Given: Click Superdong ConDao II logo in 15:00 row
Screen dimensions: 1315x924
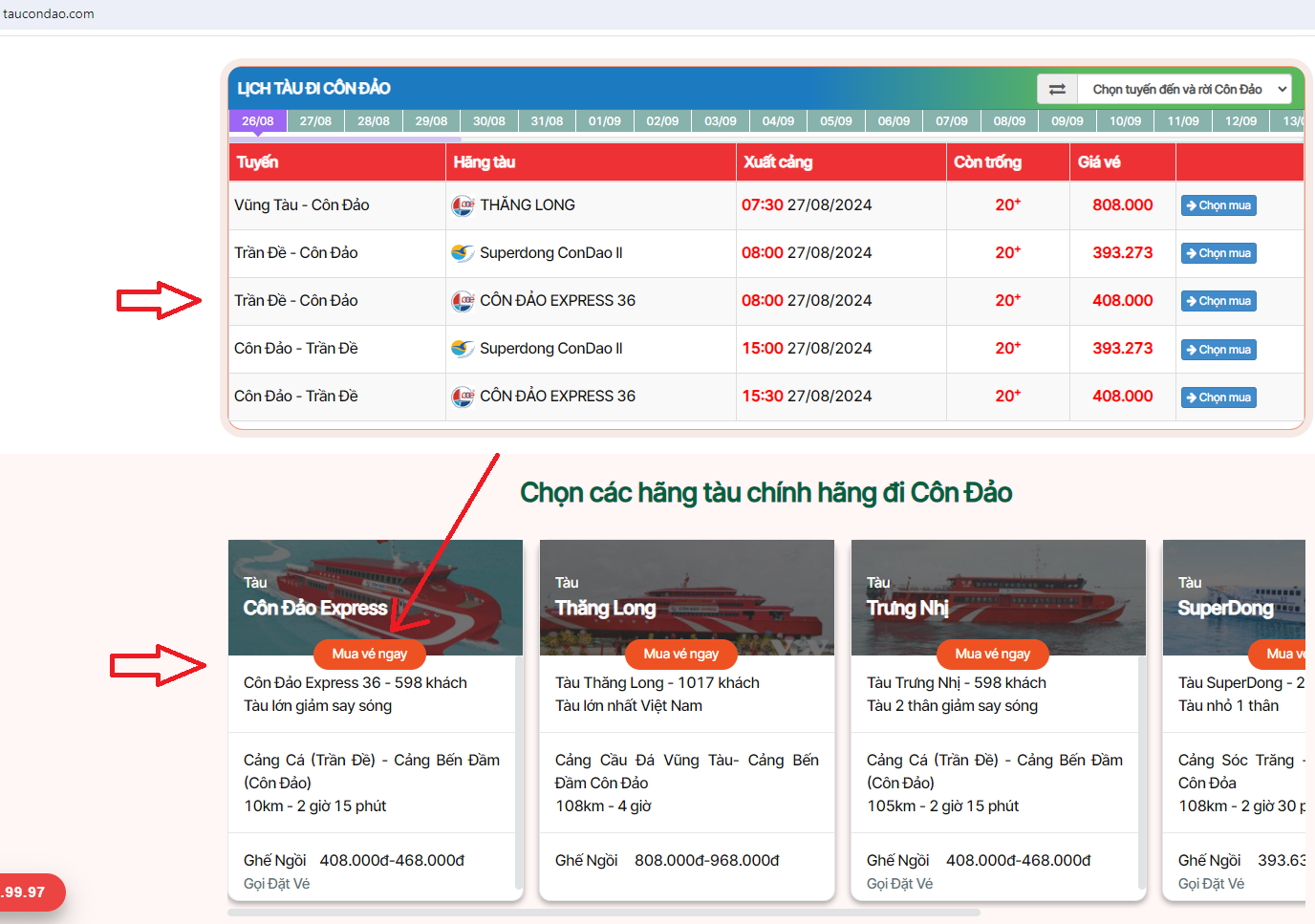Looking at the screenshot, I should click(x=463, y=349).
